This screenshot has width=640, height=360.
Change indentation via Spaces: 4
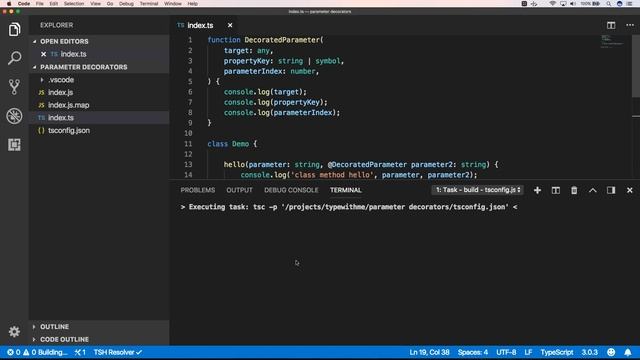[473, 352]
